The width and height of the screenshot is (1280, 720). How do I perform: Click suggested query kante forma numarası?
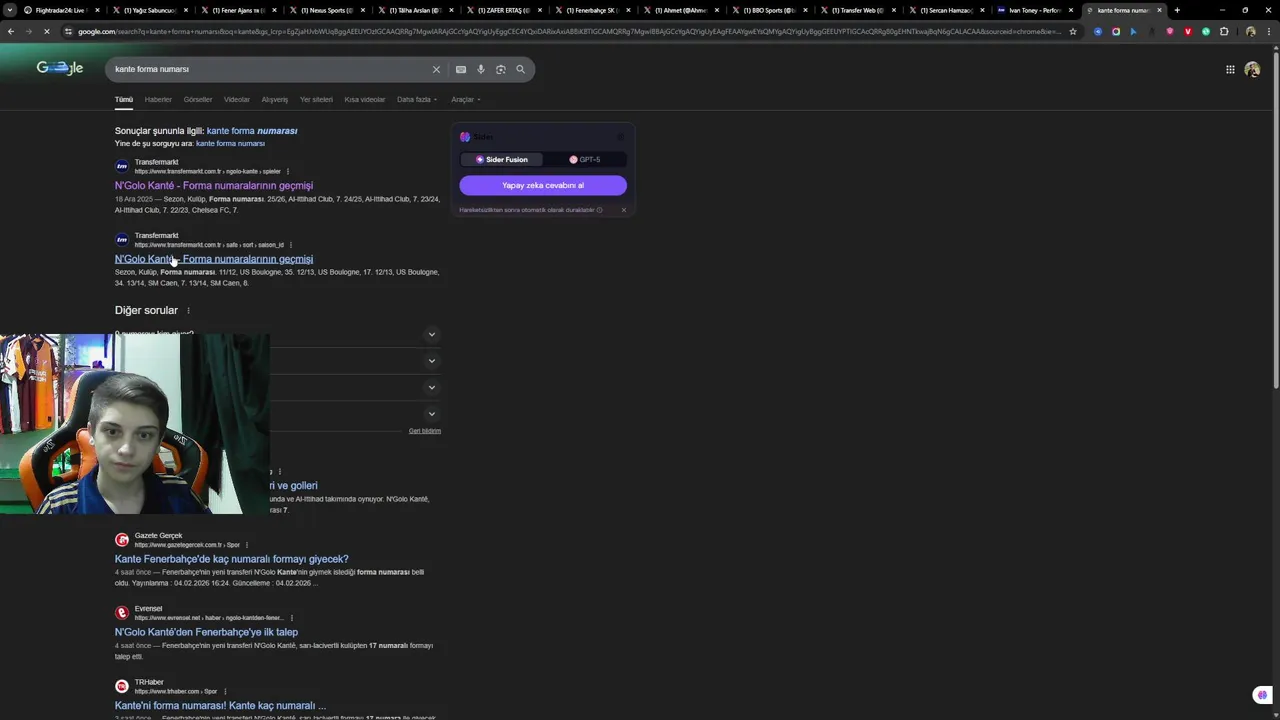pos(252,131)
